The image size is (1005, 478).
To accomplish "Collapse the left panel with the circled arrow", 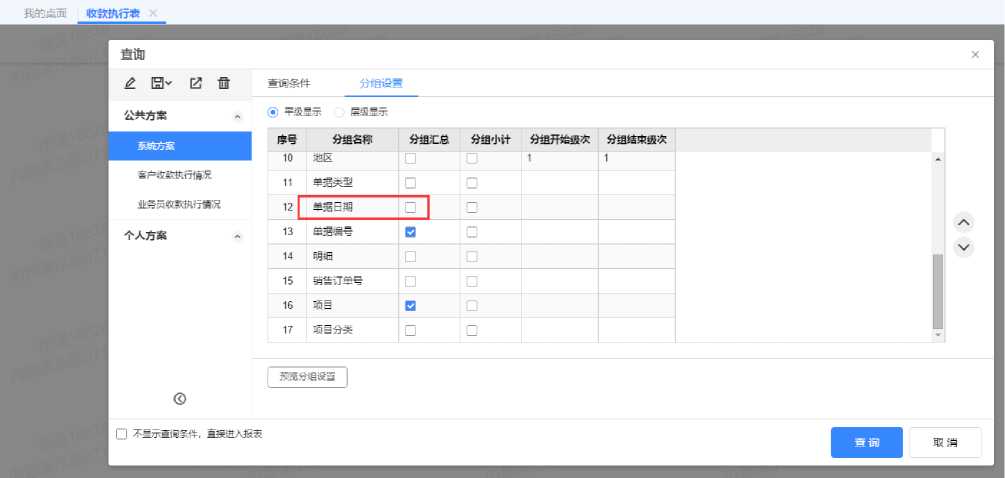I will click(x=180, y=399).
